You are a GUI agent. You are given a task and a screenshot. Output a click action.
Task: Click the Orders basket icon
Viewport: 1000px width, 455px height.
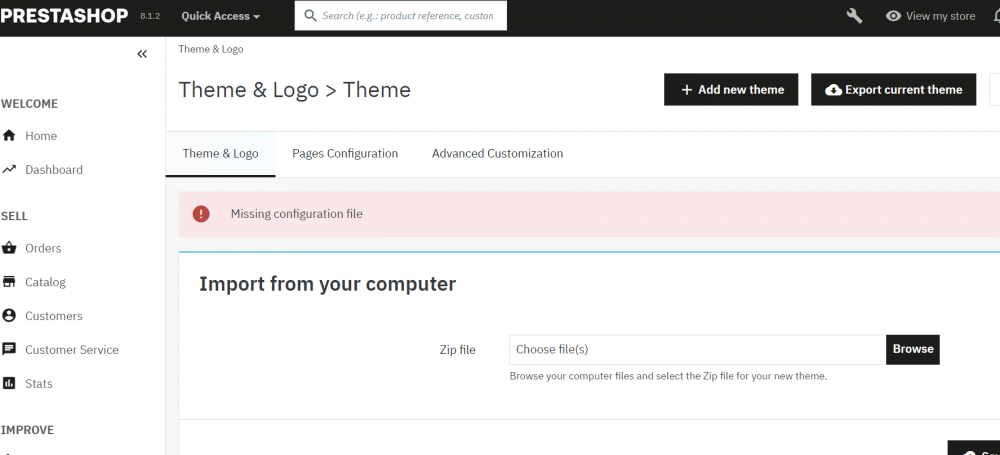point(9,248)
